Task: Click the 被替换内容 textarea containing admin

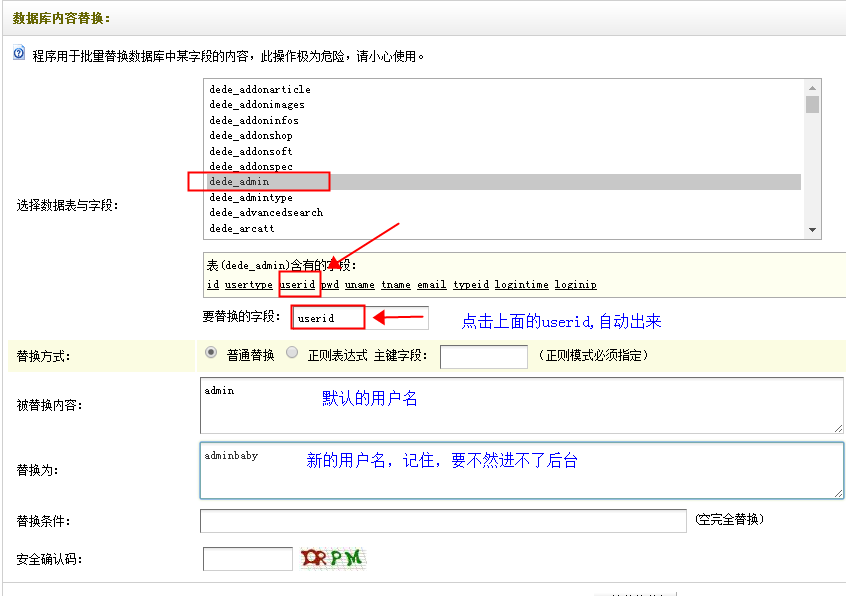Action: (521, 406)
